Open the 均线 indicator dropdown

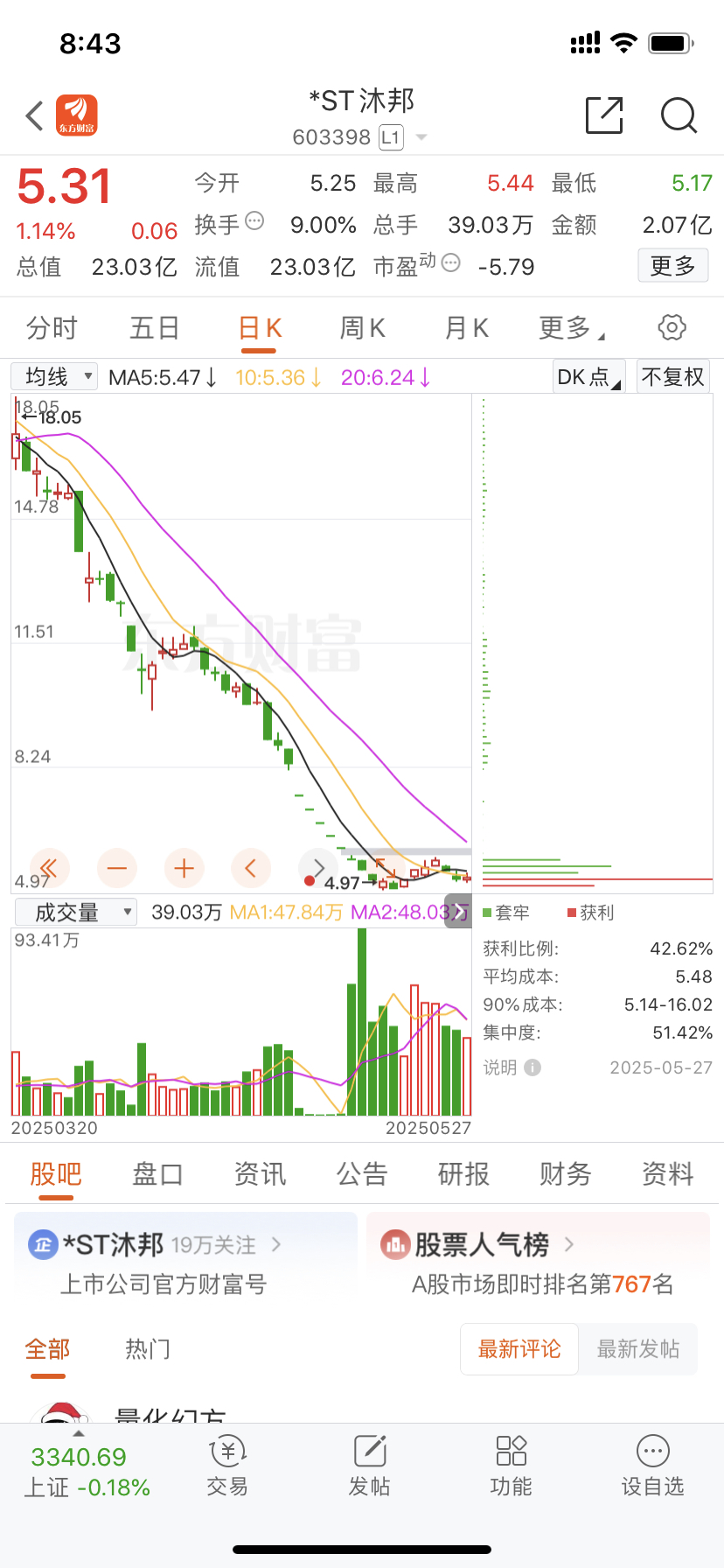click(x=54, y=376)
